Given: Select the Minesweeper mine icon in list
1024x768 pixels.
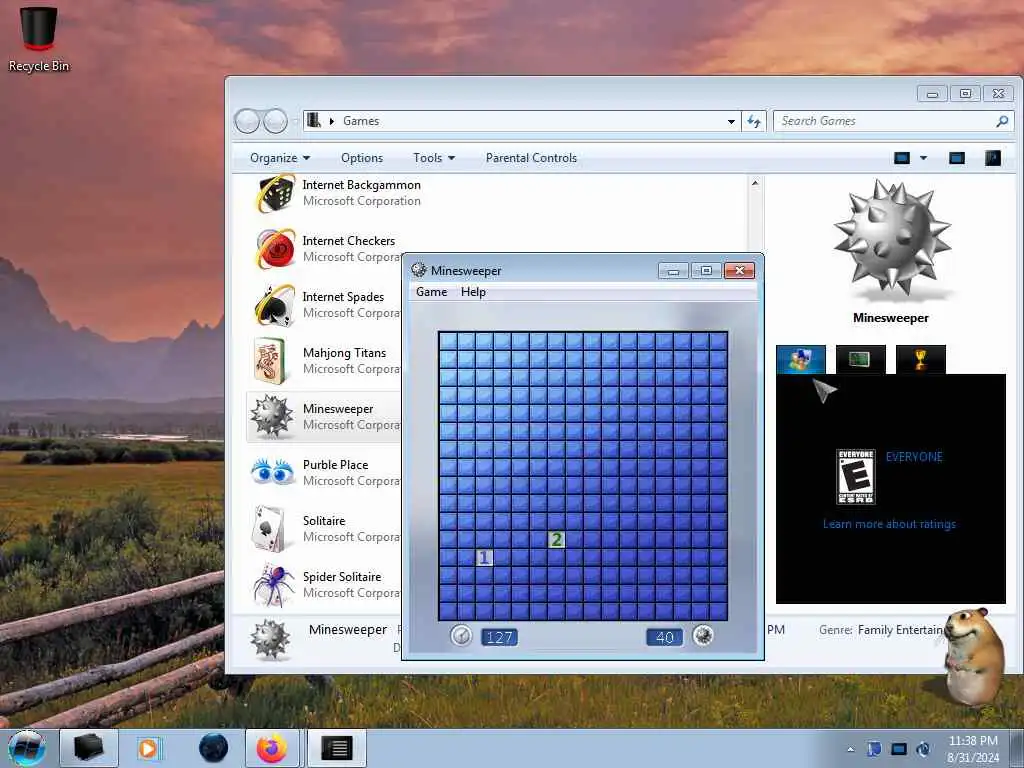Looking at the screenshot, I should pyautogui.click(x=271, y=416).
